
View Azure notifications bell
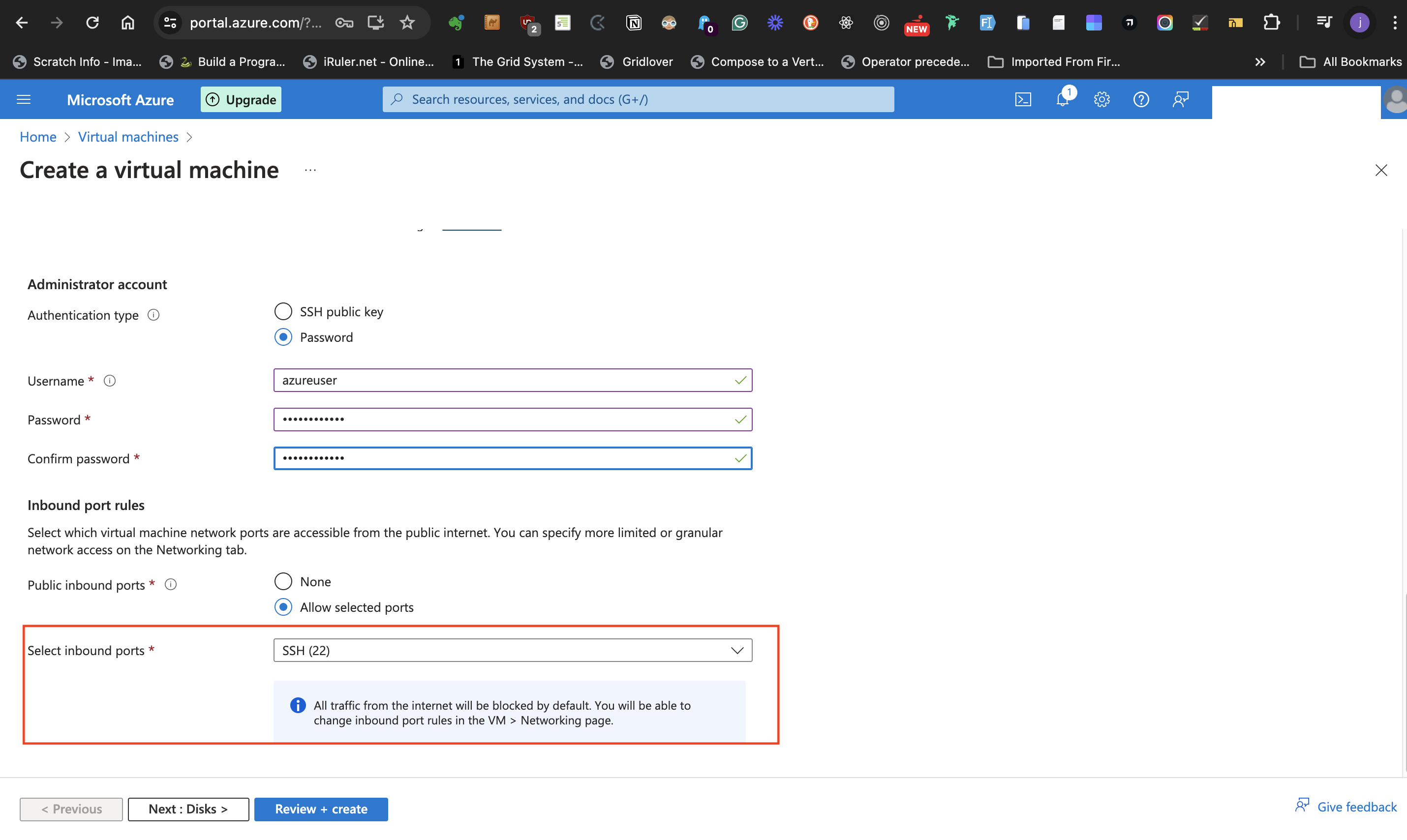click(1063, 99)
